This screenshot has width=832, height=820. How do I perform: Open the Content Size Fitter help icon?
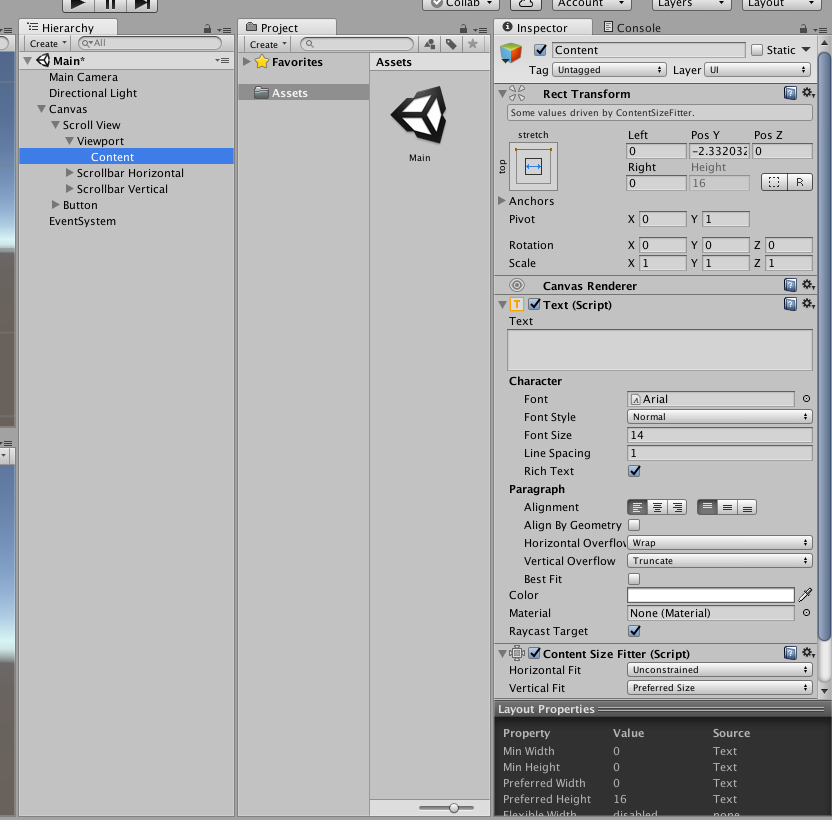point(790,653)
